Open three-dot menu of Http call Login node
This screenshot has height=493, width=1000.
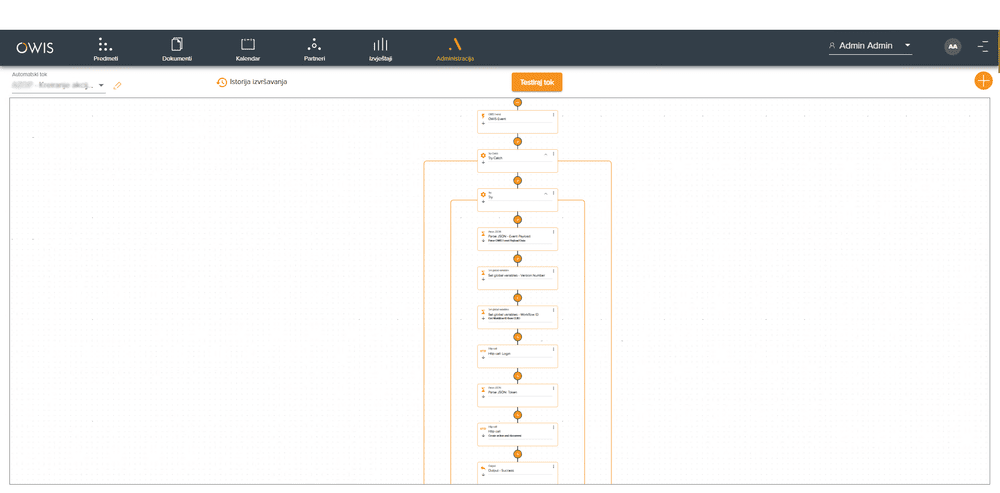point(554,349)
